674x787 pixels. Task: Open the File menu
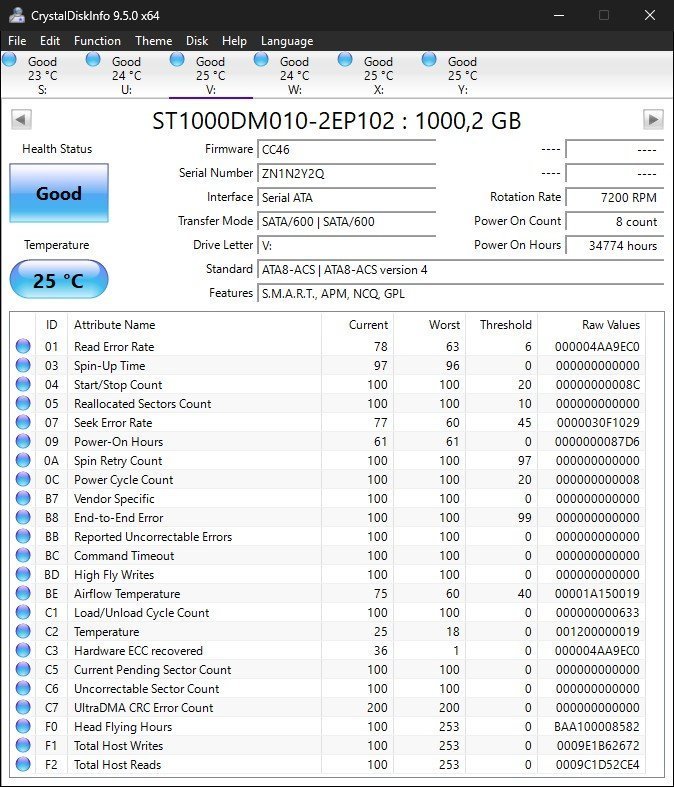click(x=17, y=41)
